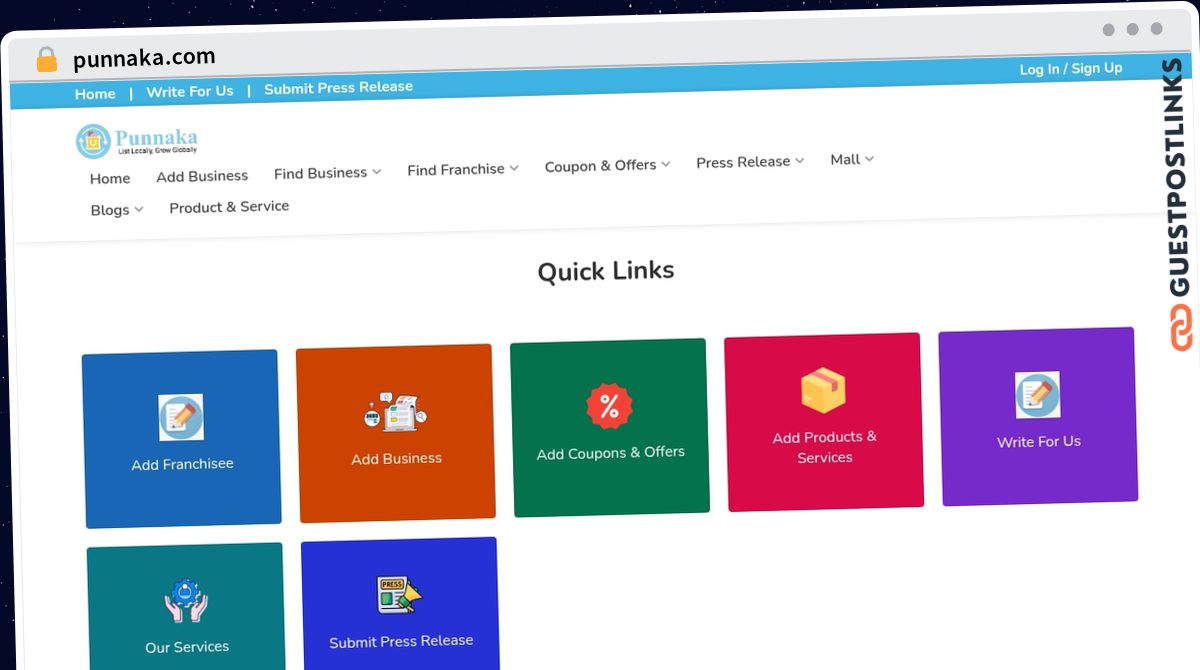Expand the Press Release dropdown chevron
Viewport: 1200px width, 670px height.
pos(800,160)
